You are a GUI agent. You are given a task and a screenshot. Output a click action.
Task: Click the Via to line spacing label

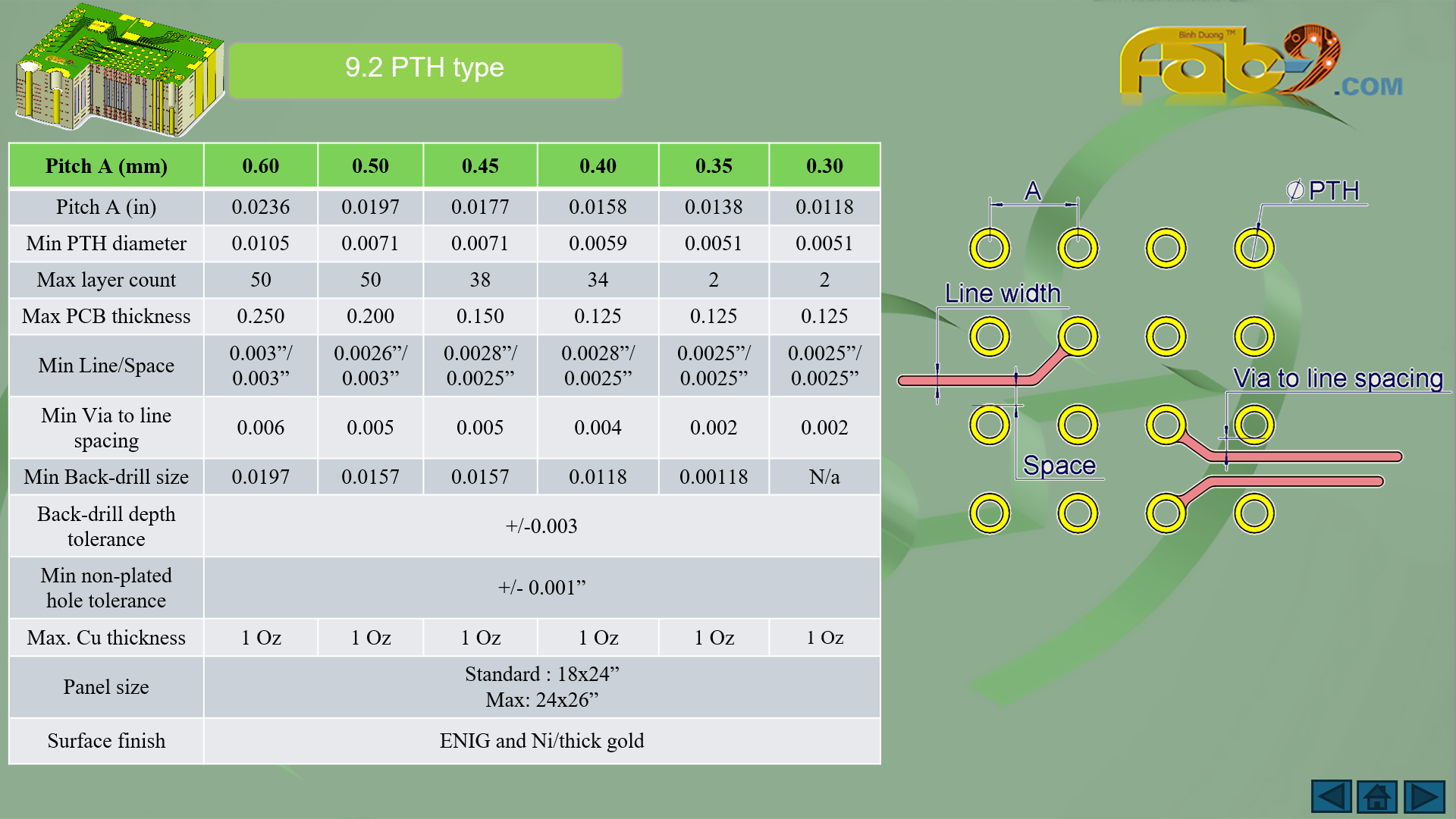1338,378
